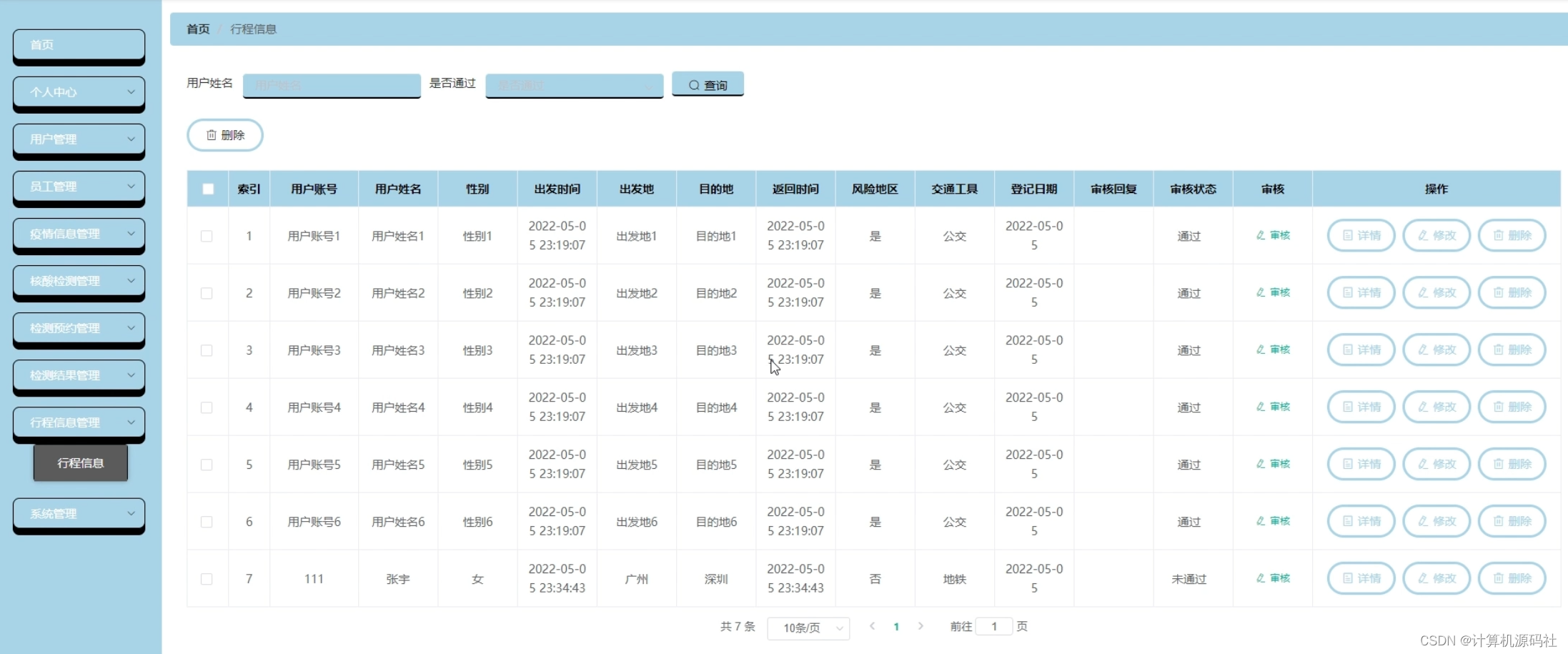This screenshot has width=1568, height=654.
Task: Toggle the select-all header checkbox
Action: pyautogui.click(x=208, y=189)
